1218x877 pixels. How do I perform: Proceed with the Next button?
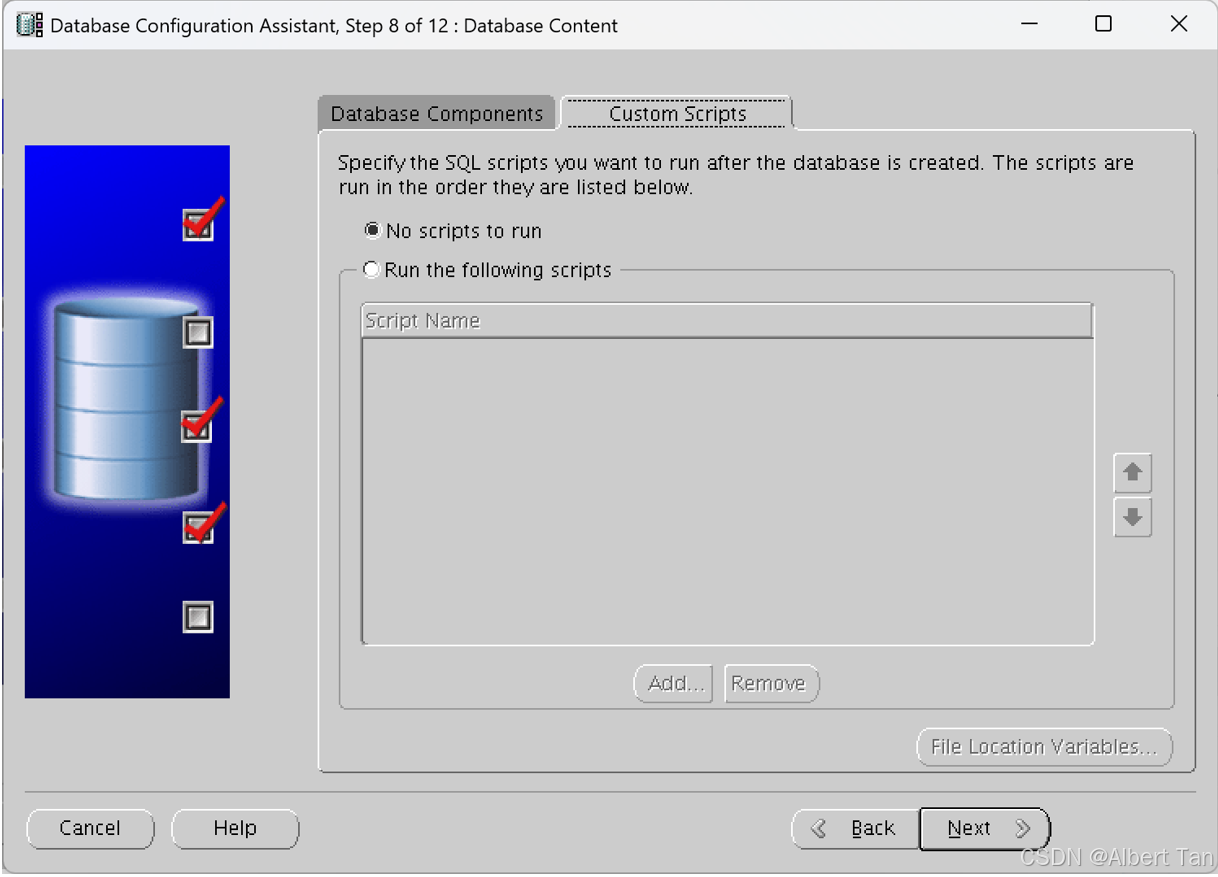click(x=985, y=828)
